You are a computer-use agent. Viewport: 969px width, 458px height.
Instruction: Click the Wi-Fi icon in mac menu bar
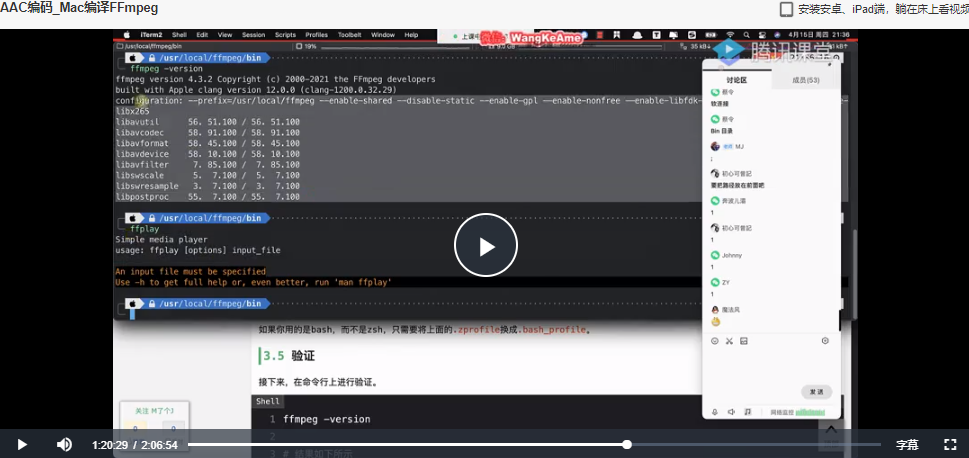coord(730,35)
